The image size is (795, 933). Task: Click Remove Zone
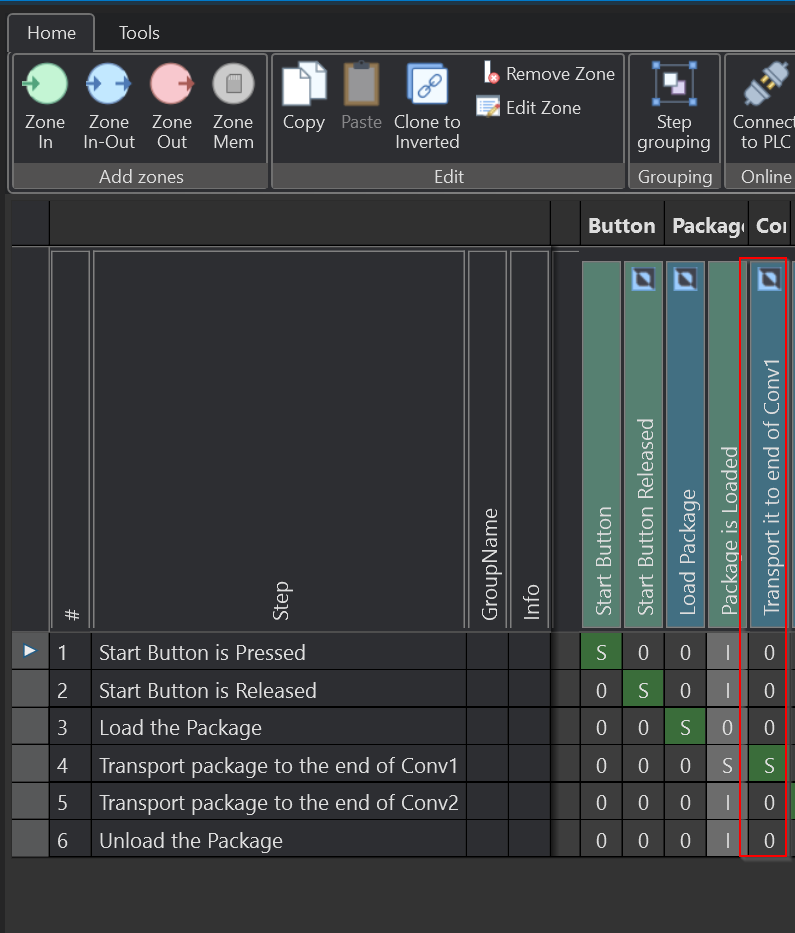546,74
